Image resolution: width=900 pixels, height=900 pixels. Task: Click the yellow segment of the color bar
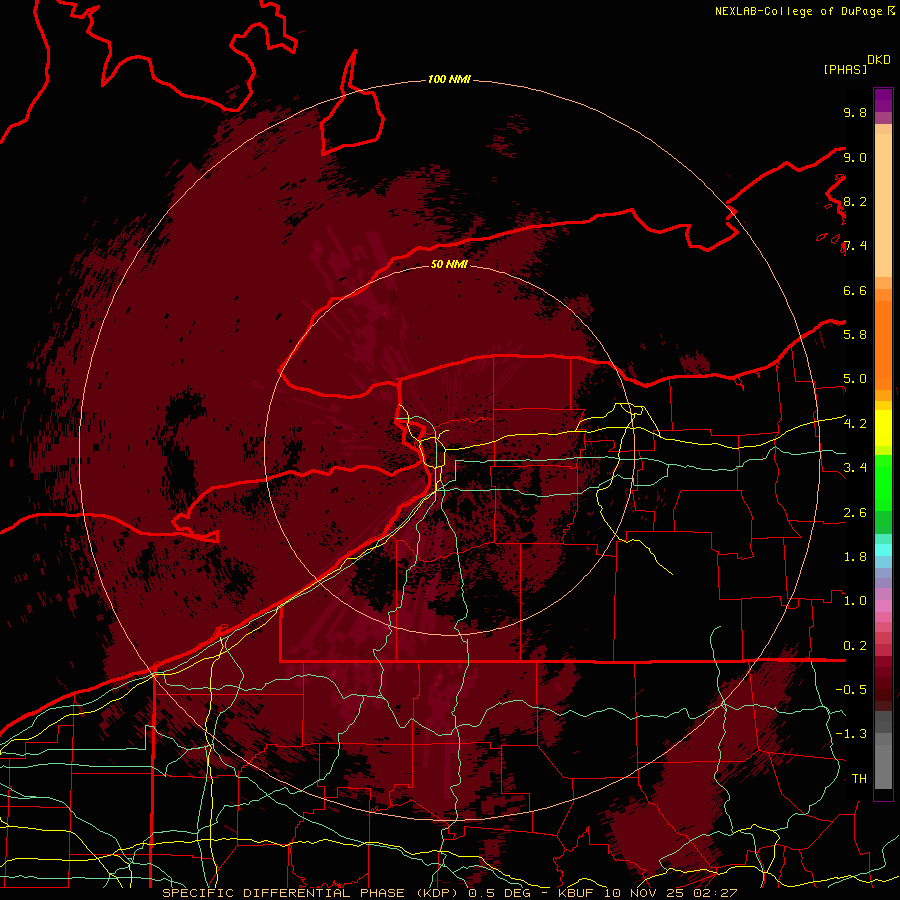click(883, 428)
